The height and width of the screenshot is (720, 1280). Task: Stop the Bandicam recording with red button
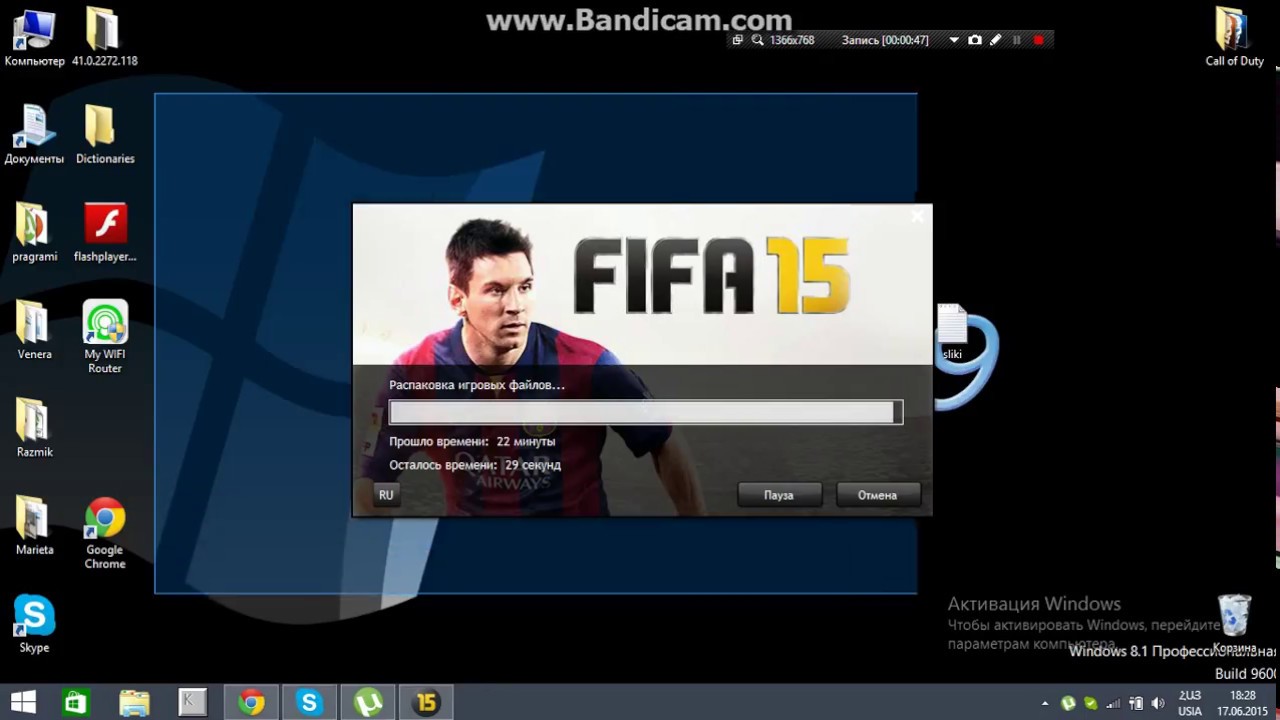click(1038, 40)
